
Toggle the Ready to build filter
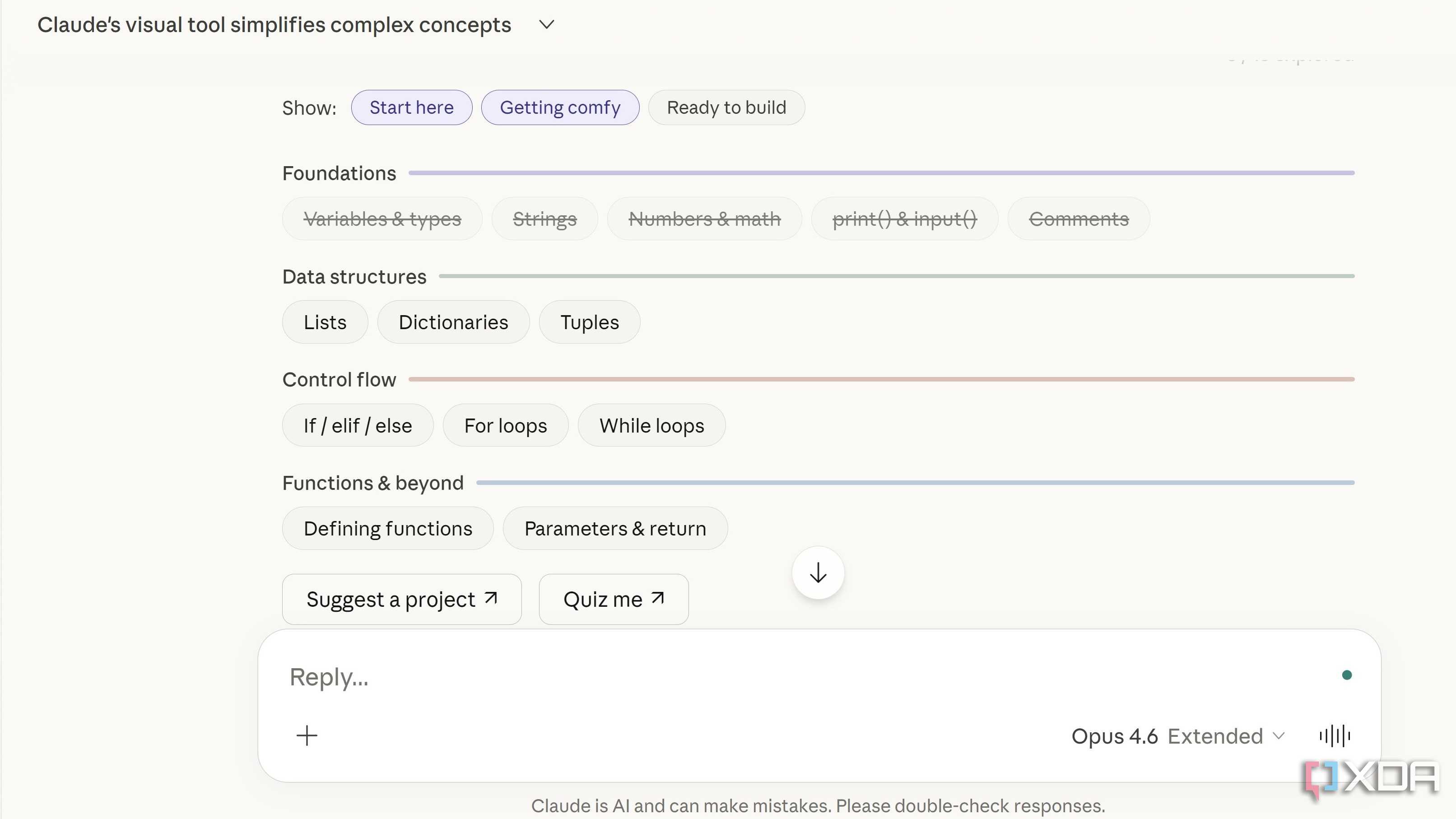click(x=726, y=107)
